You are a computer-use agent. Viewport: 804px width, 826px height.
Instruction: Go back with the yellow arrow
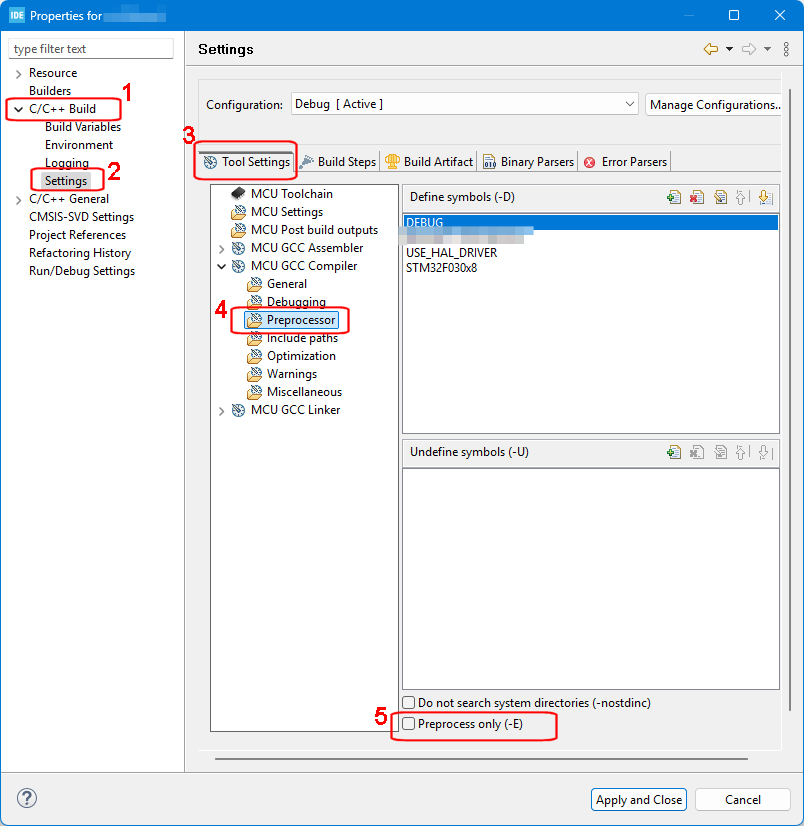711,49
